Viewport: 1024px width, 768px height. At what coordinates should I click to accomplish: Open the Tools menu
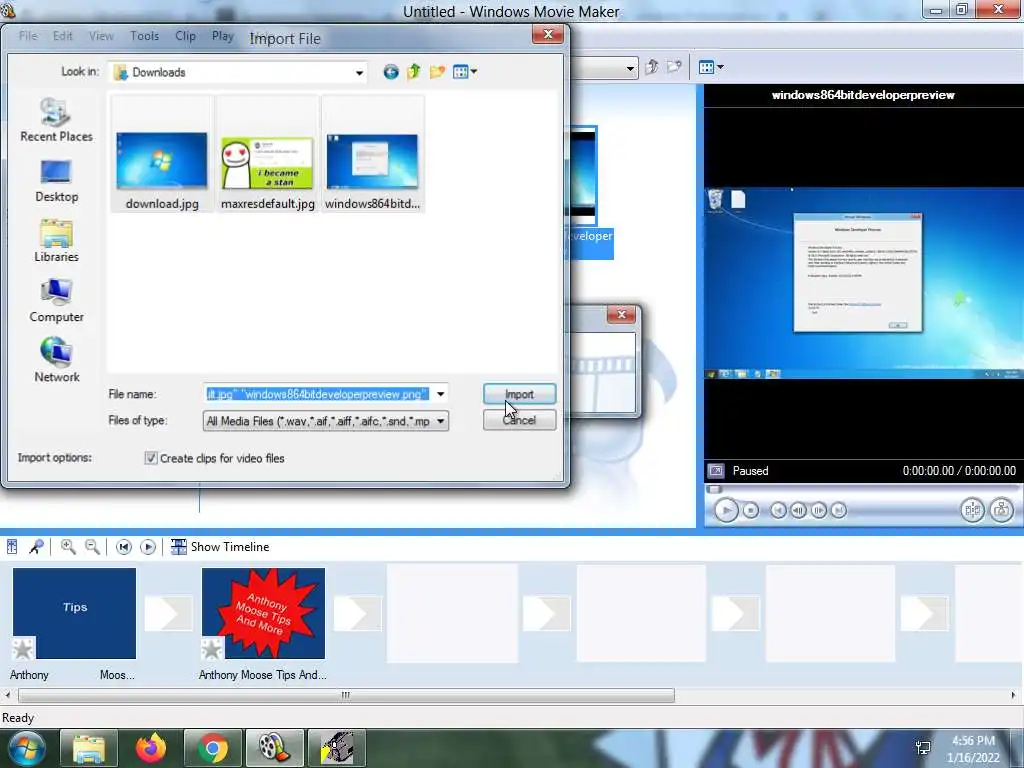coord(144,36)
